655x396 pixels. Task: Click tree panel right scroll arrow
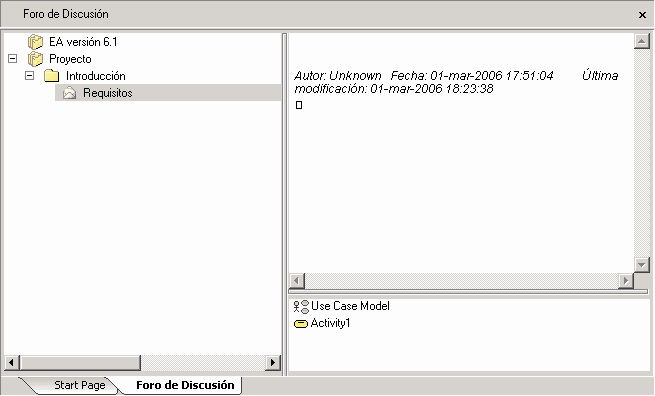tap(273, 363)
